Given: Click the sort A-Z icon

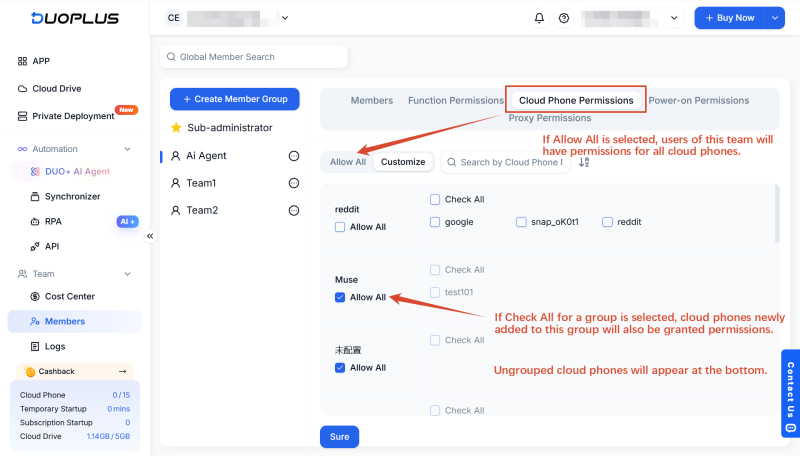Looking at the screenshot, I should [584, 162].
